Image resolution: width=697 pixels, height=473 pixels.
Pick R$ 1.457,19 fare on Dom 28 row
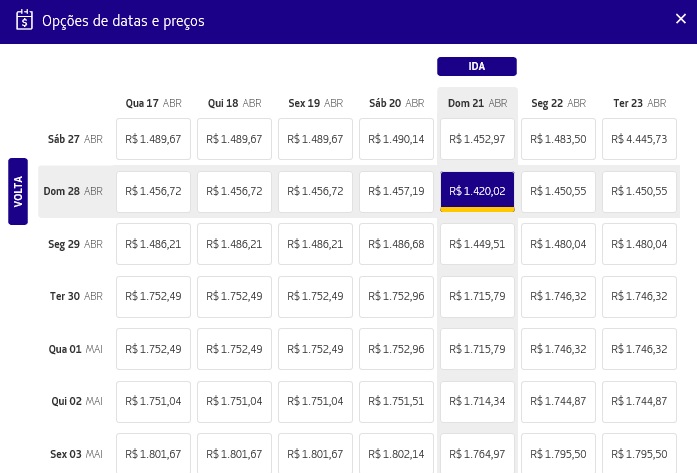[397, 191]
